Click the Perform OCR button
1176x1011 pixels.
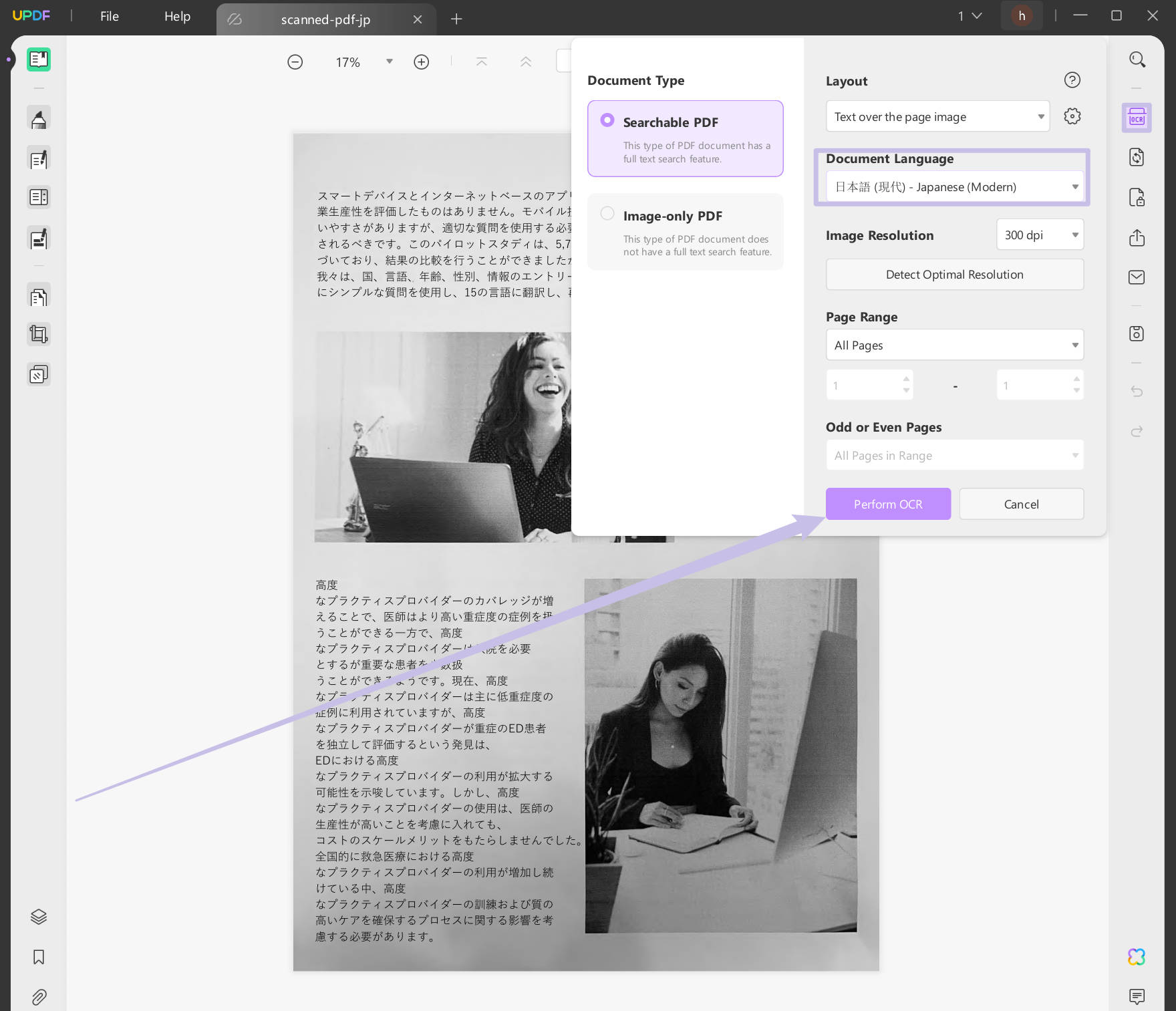(x=887, y=504)
